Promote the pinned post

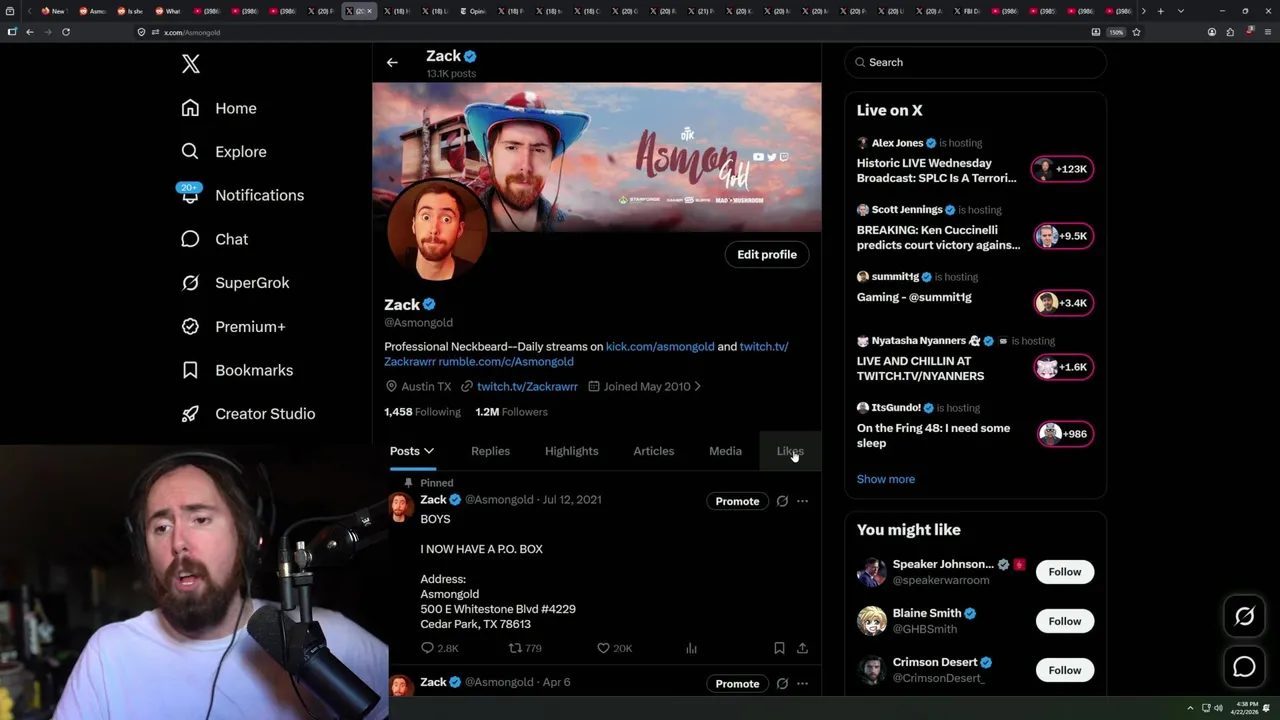737,501
